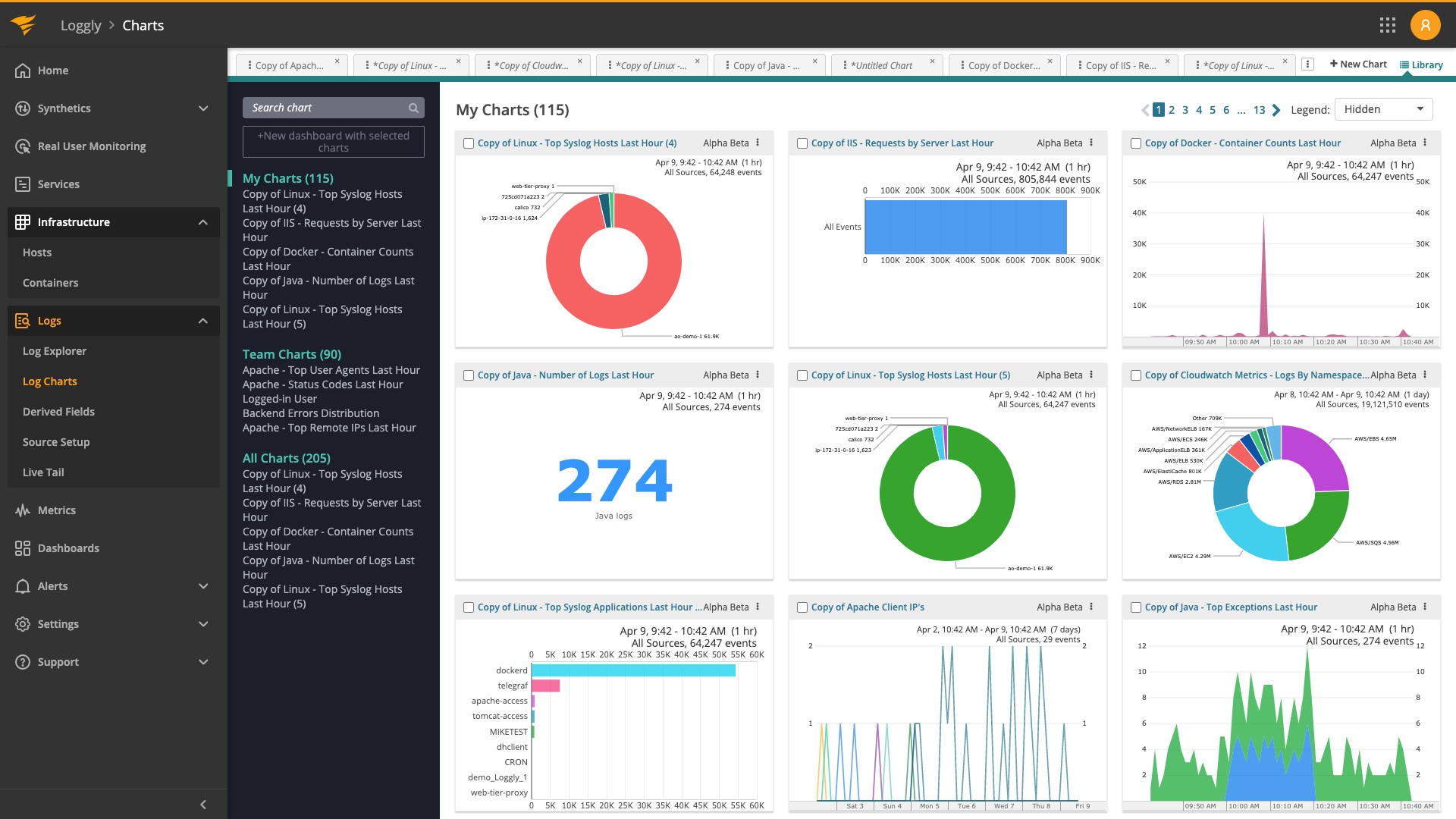Open the Copy of Docker tab
Image resolution: width=1456 pixels, height=819 pixels.
[1003, 65]
